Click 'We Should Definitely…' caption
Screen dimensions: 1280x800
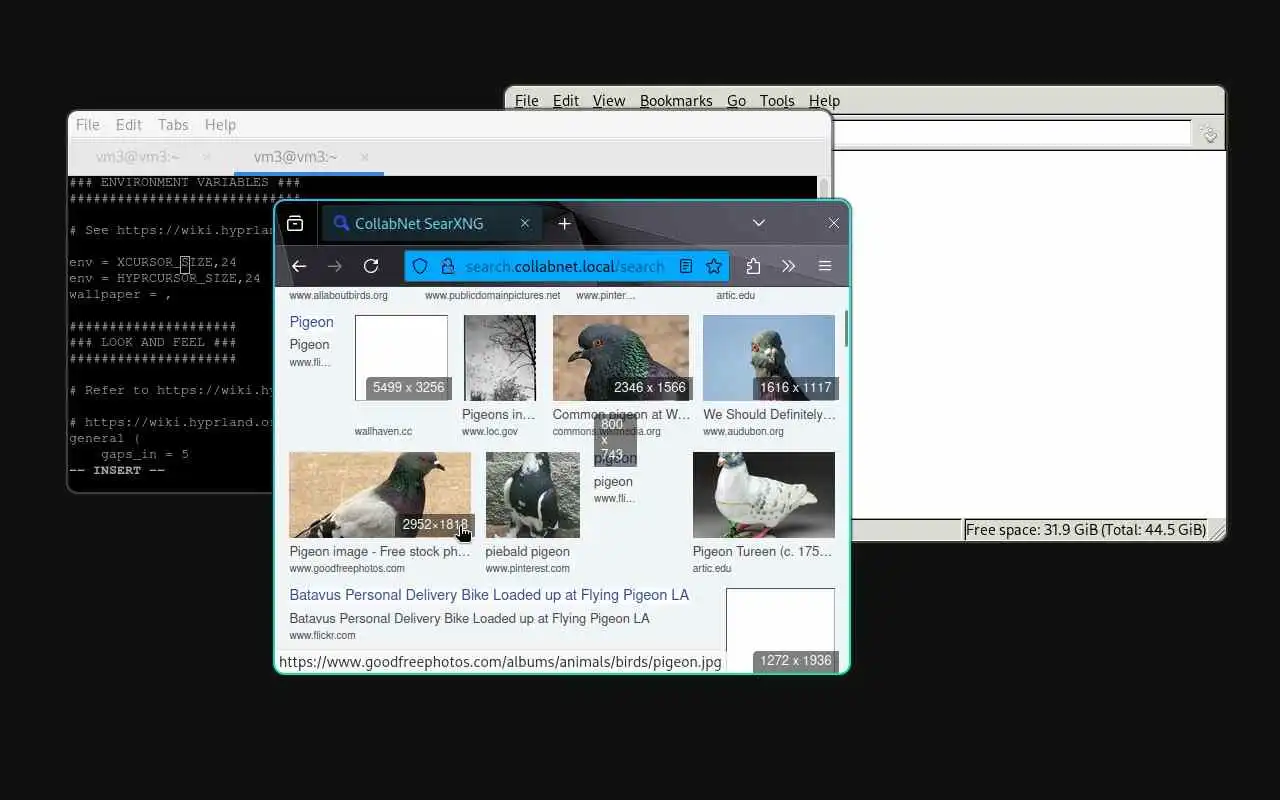tap(769, 414)
